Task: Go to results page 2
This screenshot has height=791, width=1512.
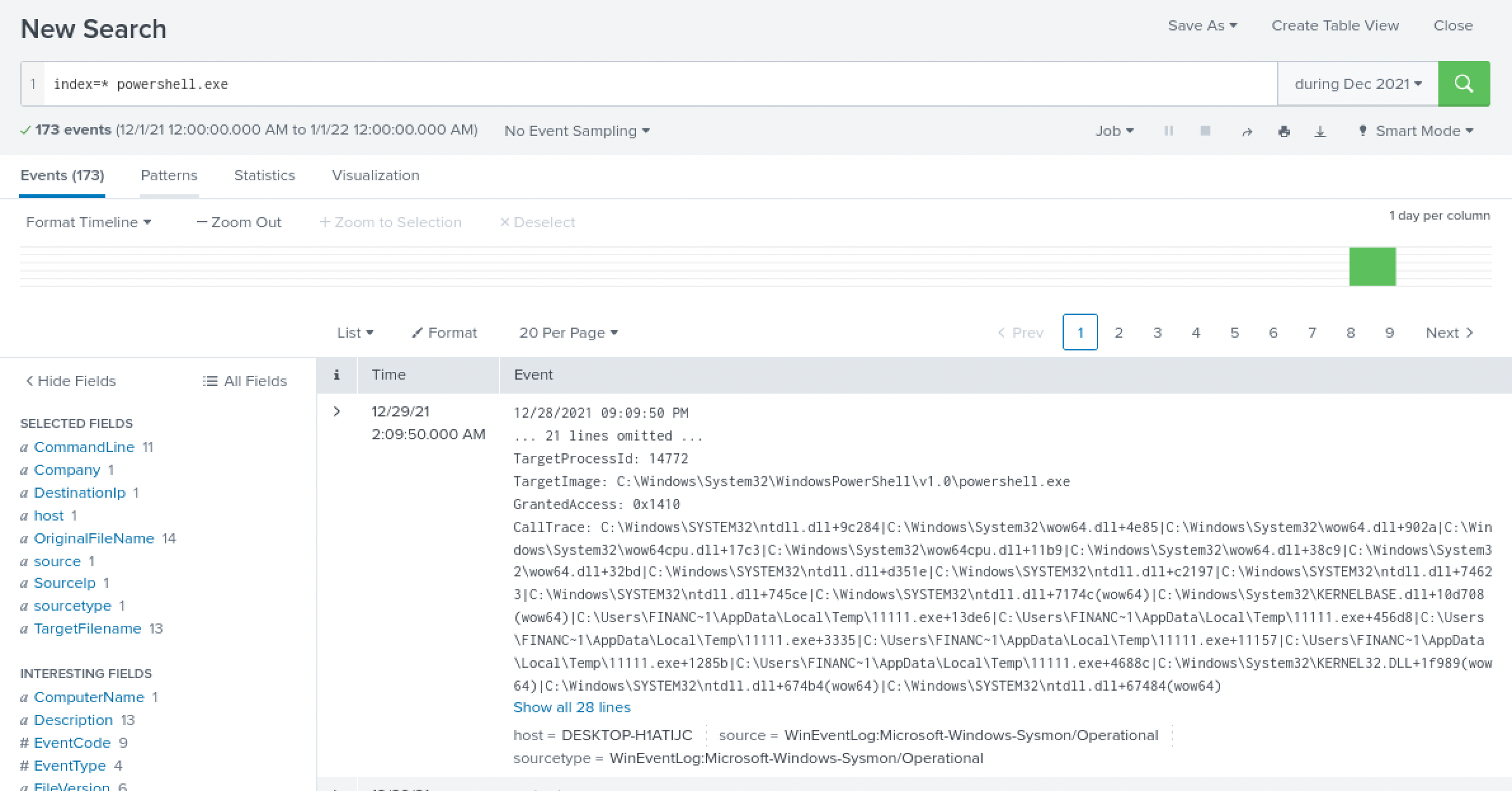Action: tap(1118, 333)
